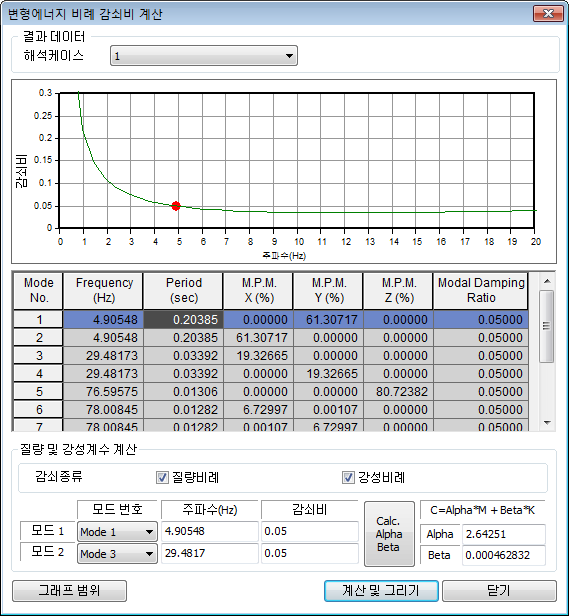Viewport: 569px width, 616px height.
Task: Select mode row number 3 header
Action: (38, 356)
